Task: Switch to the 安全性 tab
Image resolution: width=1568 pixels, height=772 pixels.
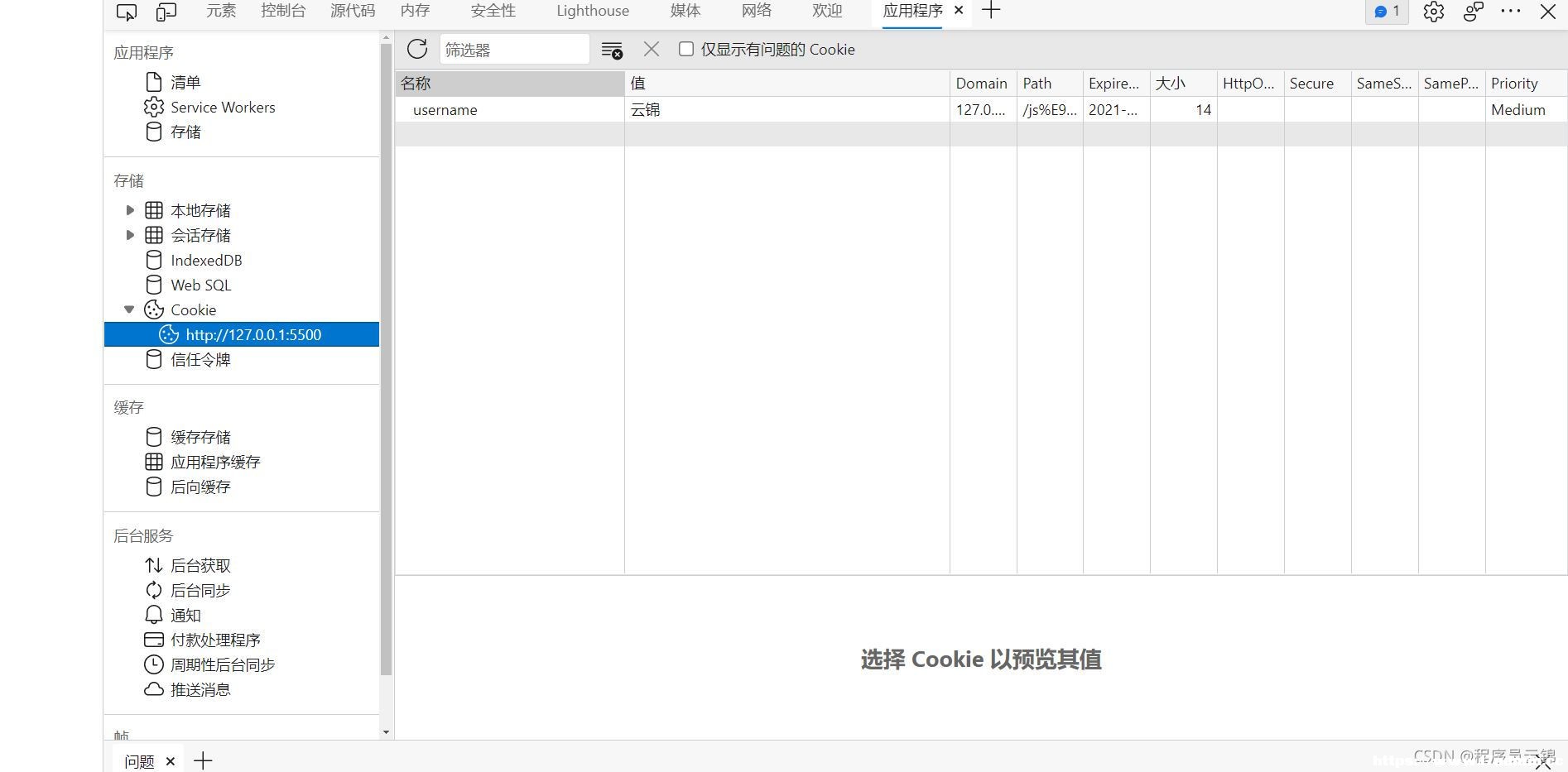Action: point(493,11)
